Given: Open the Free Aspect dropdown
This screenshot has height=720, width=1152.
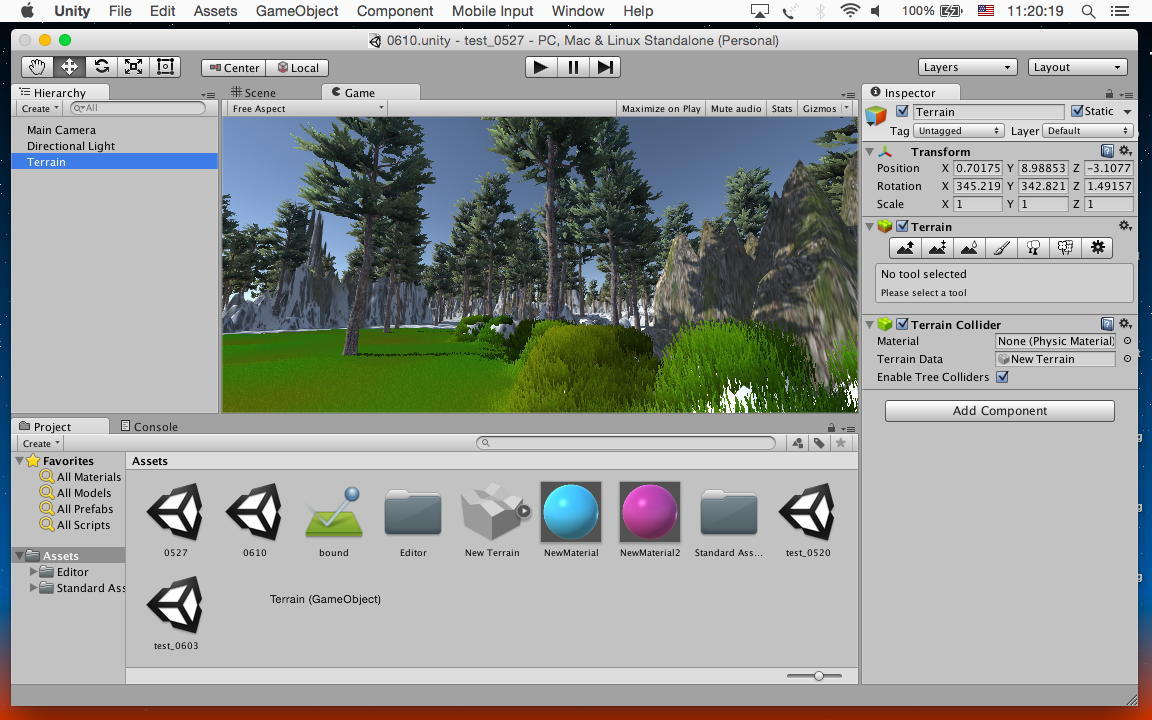Looking at the screenshot, I should (306, 108).
